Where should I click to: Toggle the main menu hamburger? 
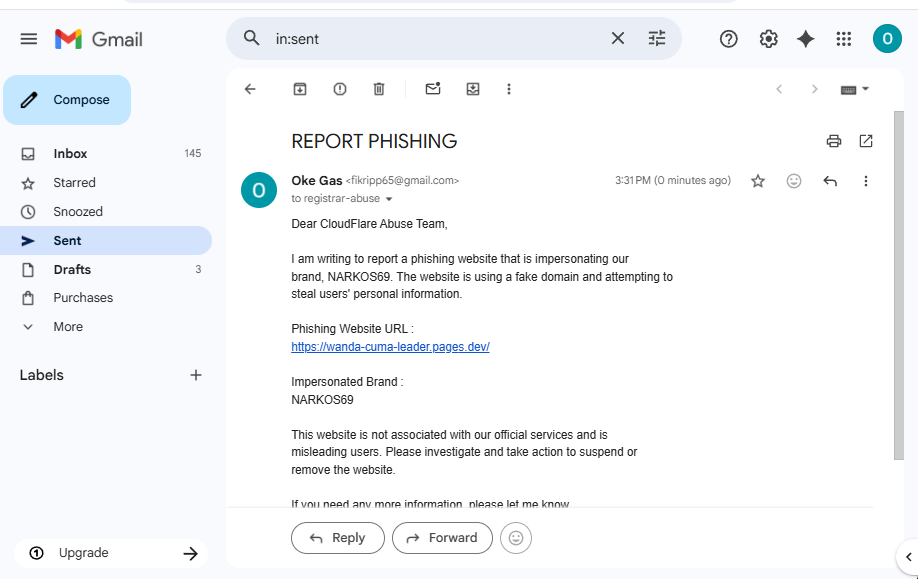point(29,39)
